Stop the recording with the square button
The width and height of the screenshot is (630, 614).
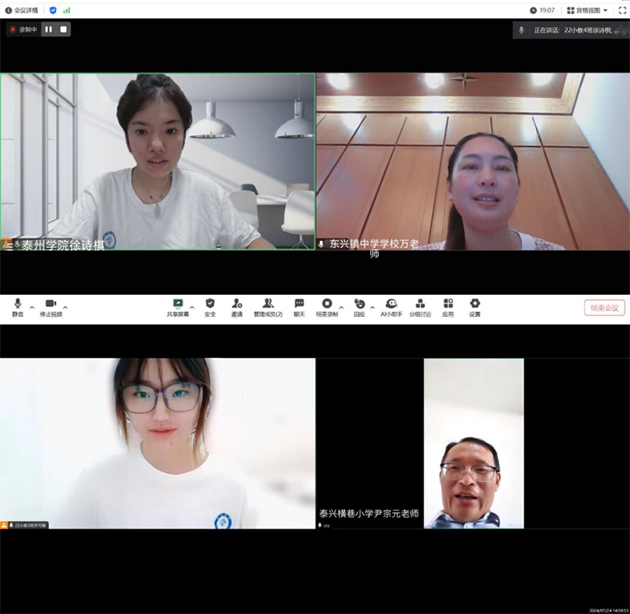[x=63, y=30]
